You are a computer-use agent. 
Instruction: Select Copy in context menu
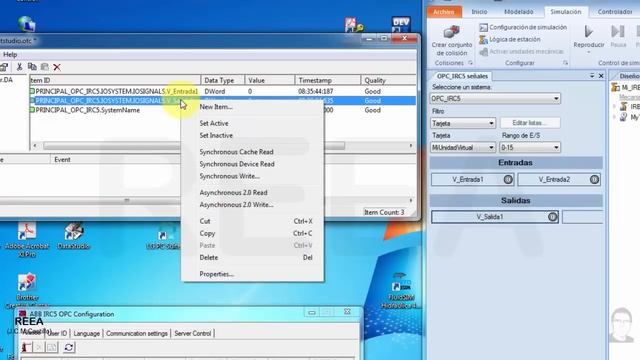click(x=252, y=233)
